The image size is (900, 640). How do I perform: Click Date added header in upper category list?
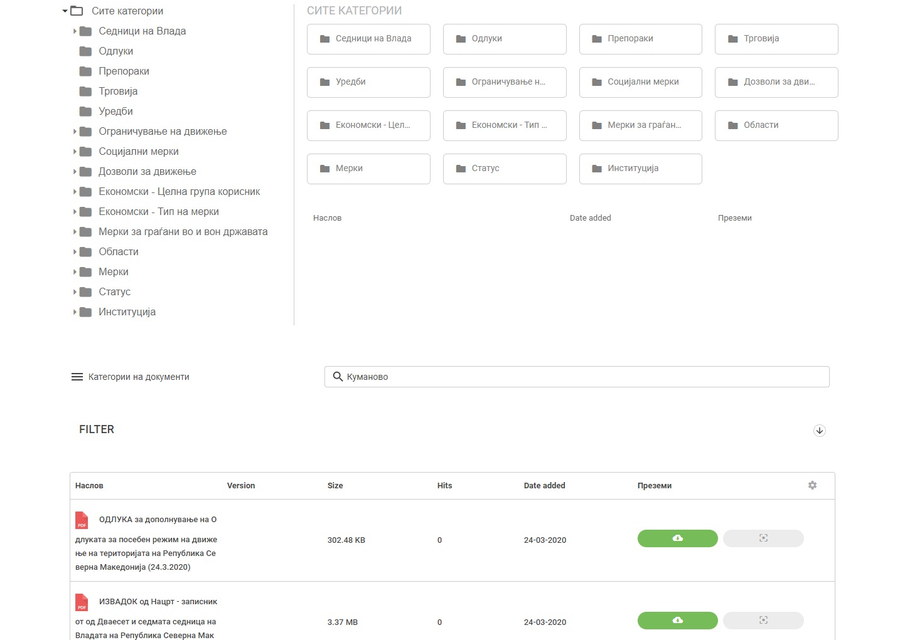tap(590, 218)
